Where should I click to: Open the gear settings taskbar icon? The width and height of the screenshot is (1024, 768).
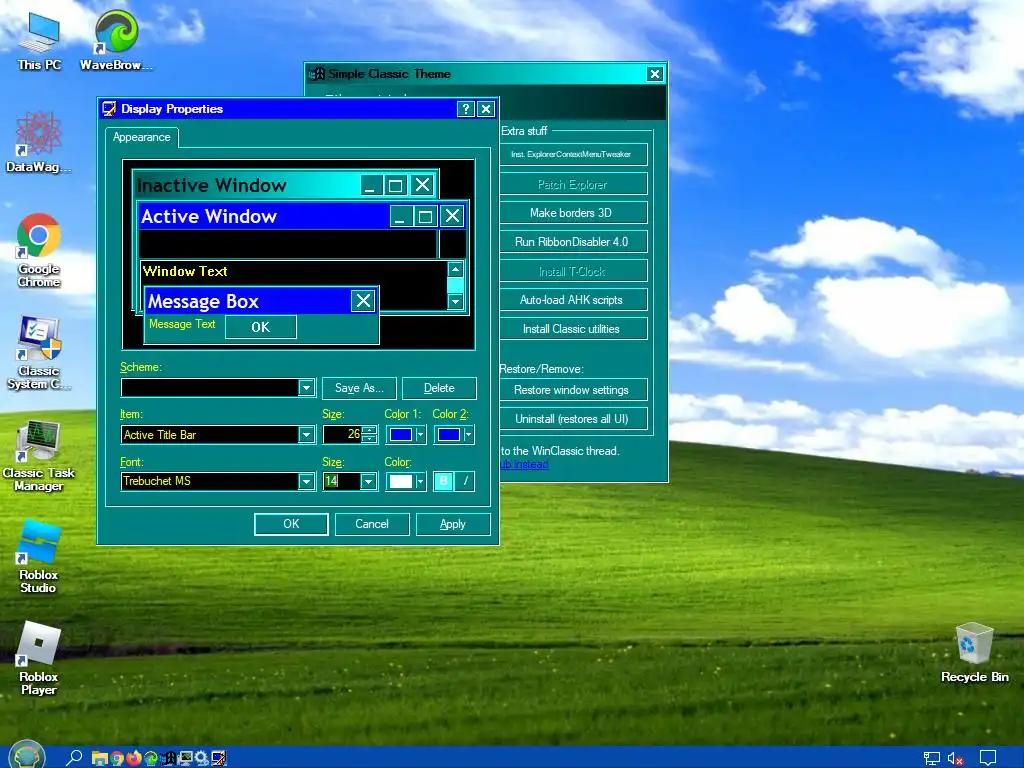tap(202, 758)
